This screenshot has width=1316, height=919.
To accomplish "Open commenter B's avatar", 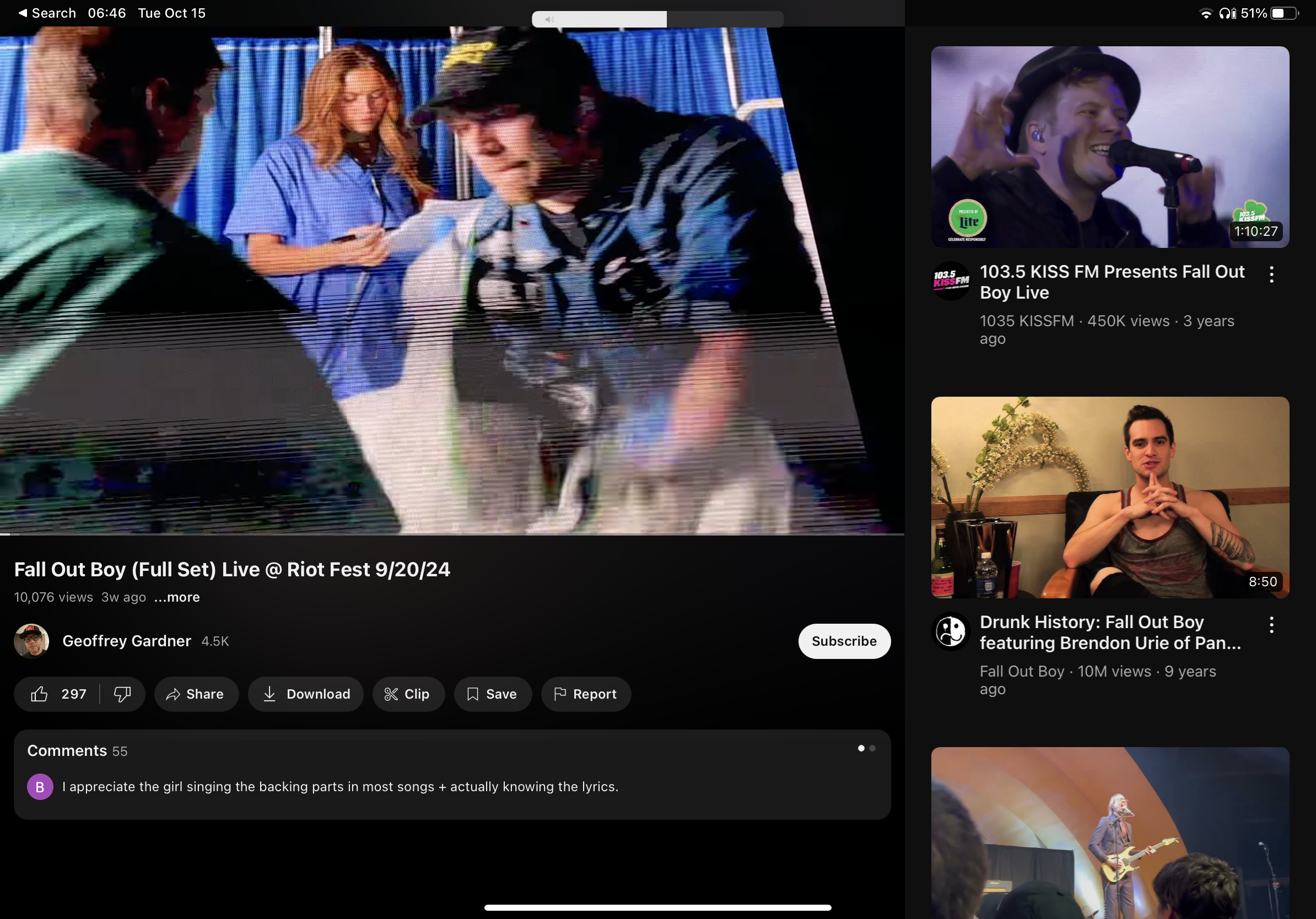I will pyautogui.click(x=40, y=787).
